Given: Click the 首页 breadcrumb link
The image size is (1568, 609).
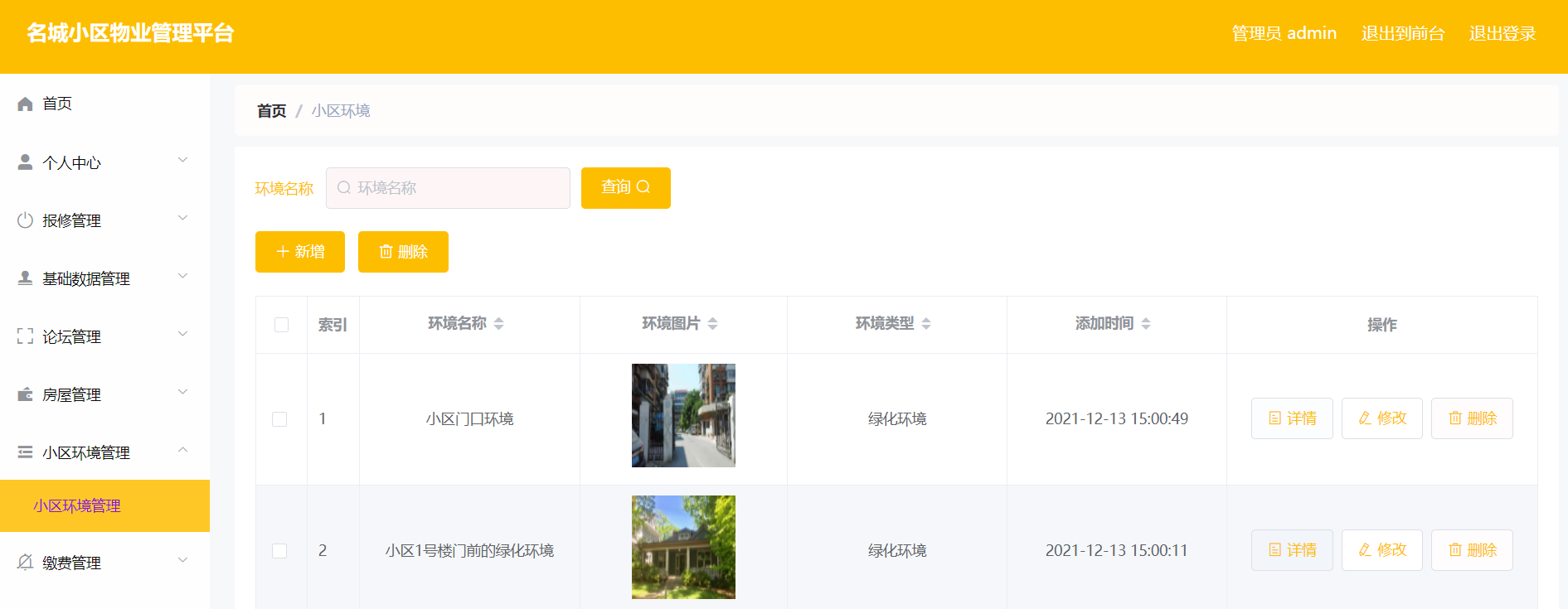Looking at the screenshot, I should [x=271, y=111].
